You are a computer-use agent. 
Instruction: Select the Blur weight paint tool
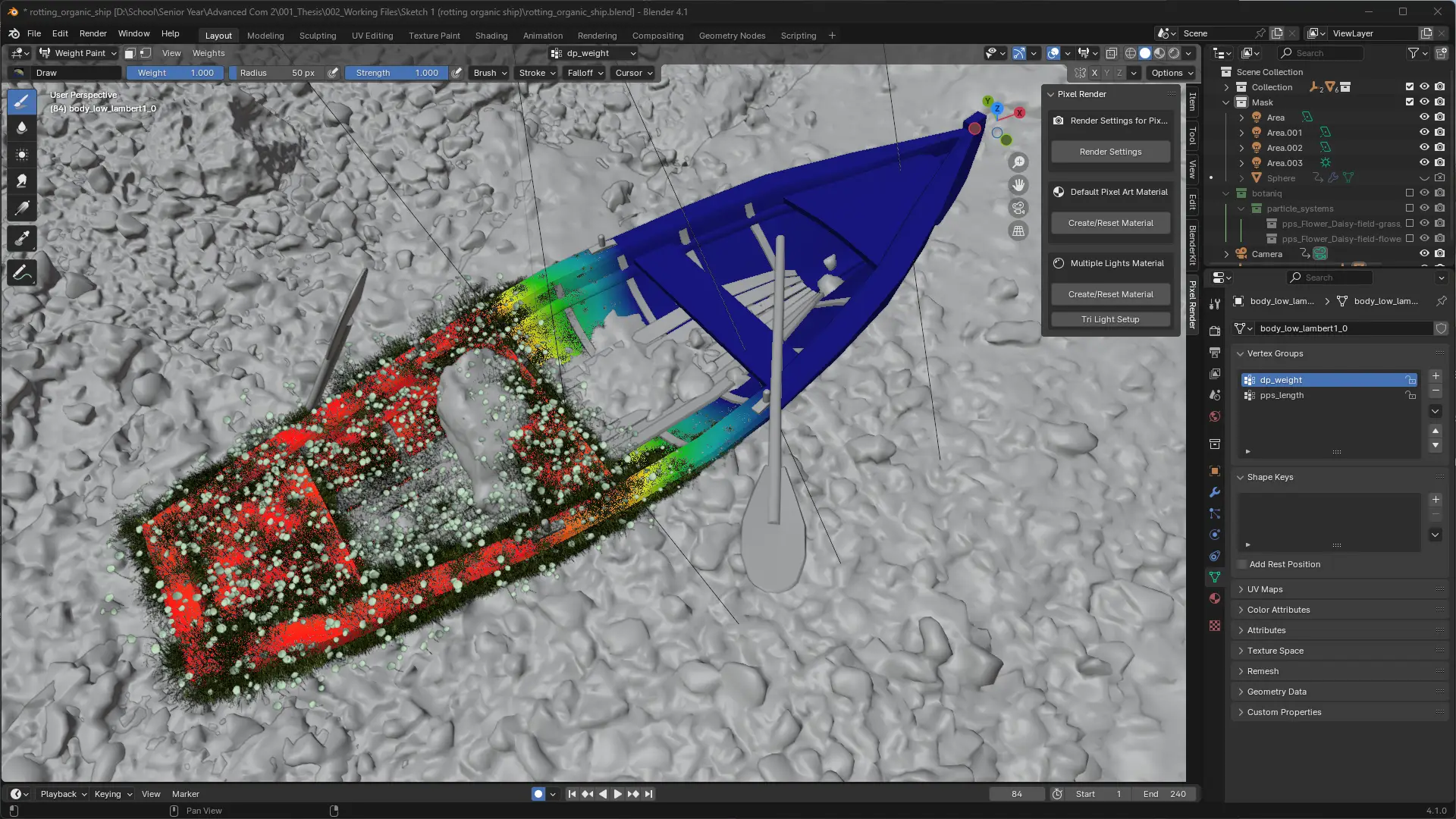[22, 127]
